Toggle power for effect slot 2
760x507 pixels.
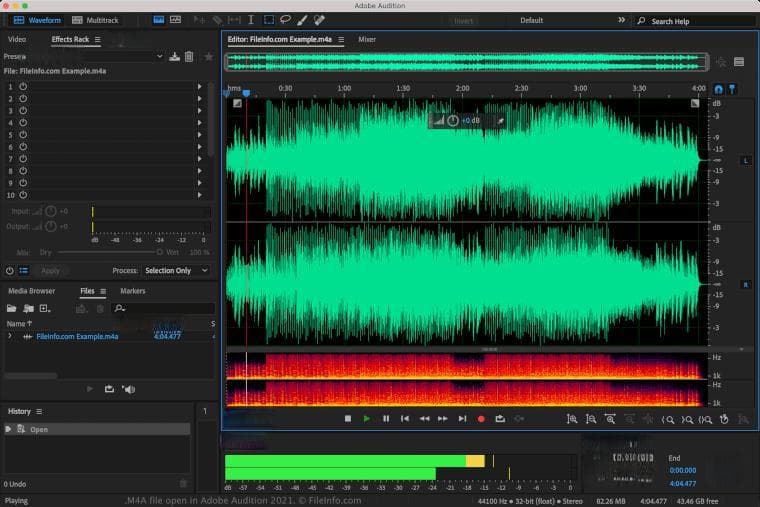coord(23,98)
